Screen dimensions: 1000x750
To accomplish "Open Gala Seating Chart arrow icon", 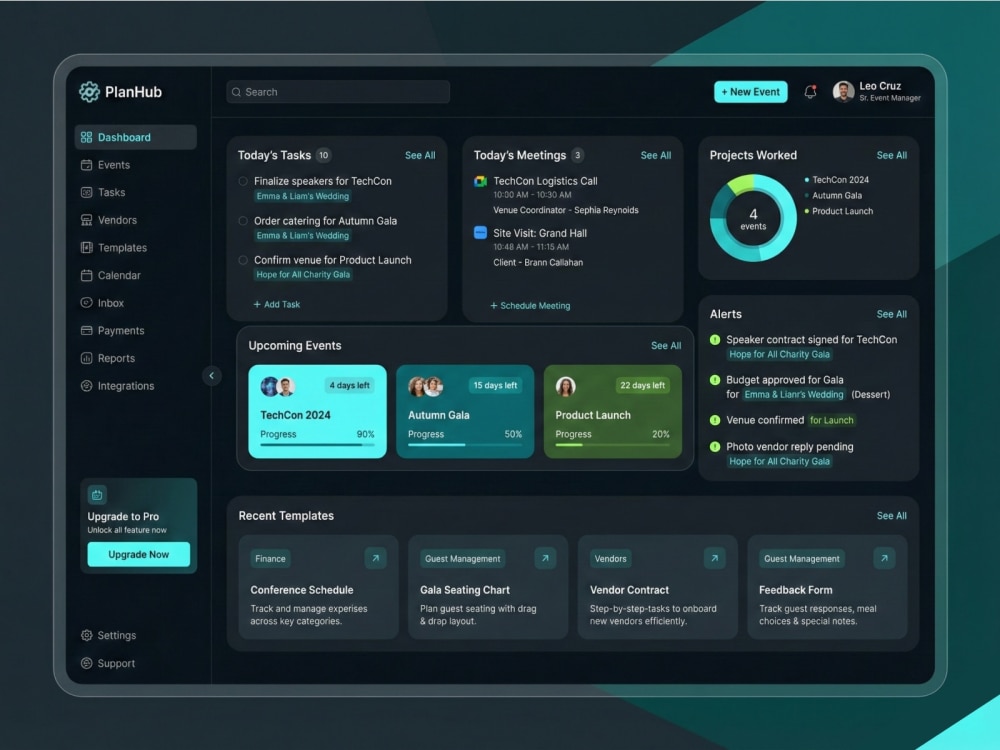I will tap(545, 558).
